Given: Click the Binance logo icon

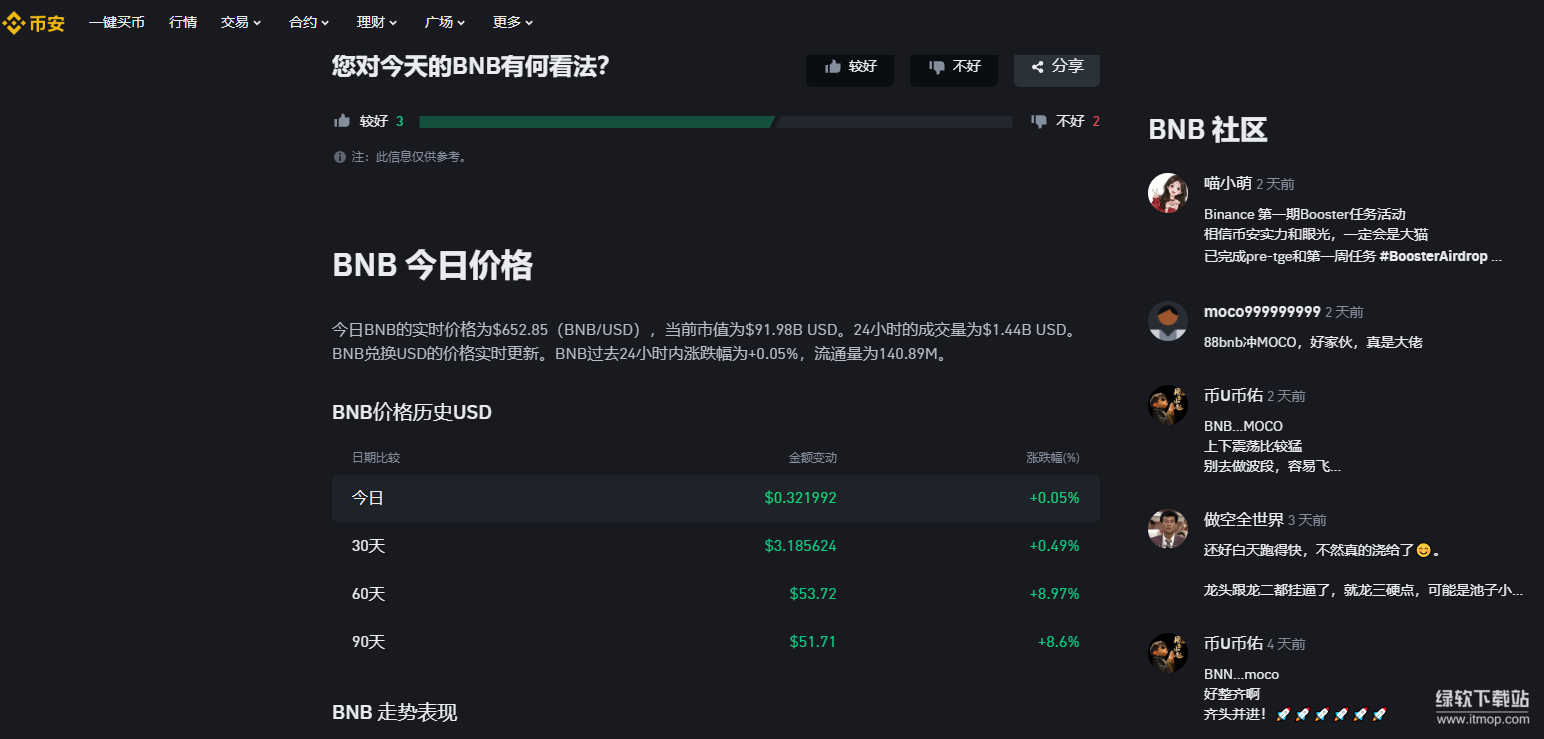Looking at the screenshot, I should coord(14,22).
